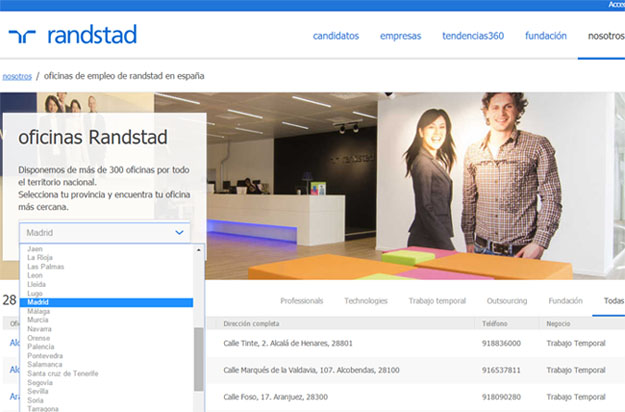Select Leon from province list
625x412 pixels.
tap(35, 275)
